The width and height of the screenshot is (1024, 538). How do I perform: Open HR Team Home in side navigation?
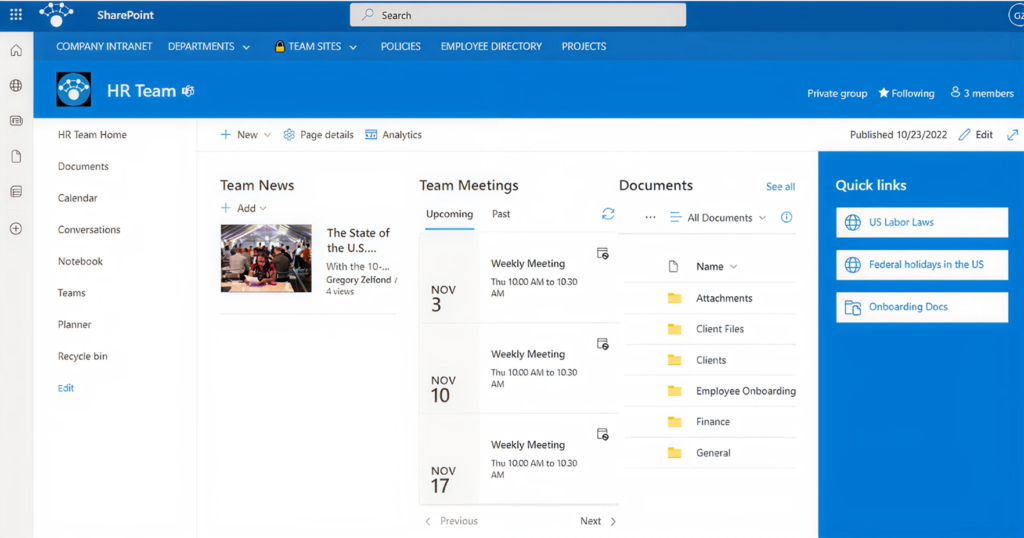tap(92, 134)
